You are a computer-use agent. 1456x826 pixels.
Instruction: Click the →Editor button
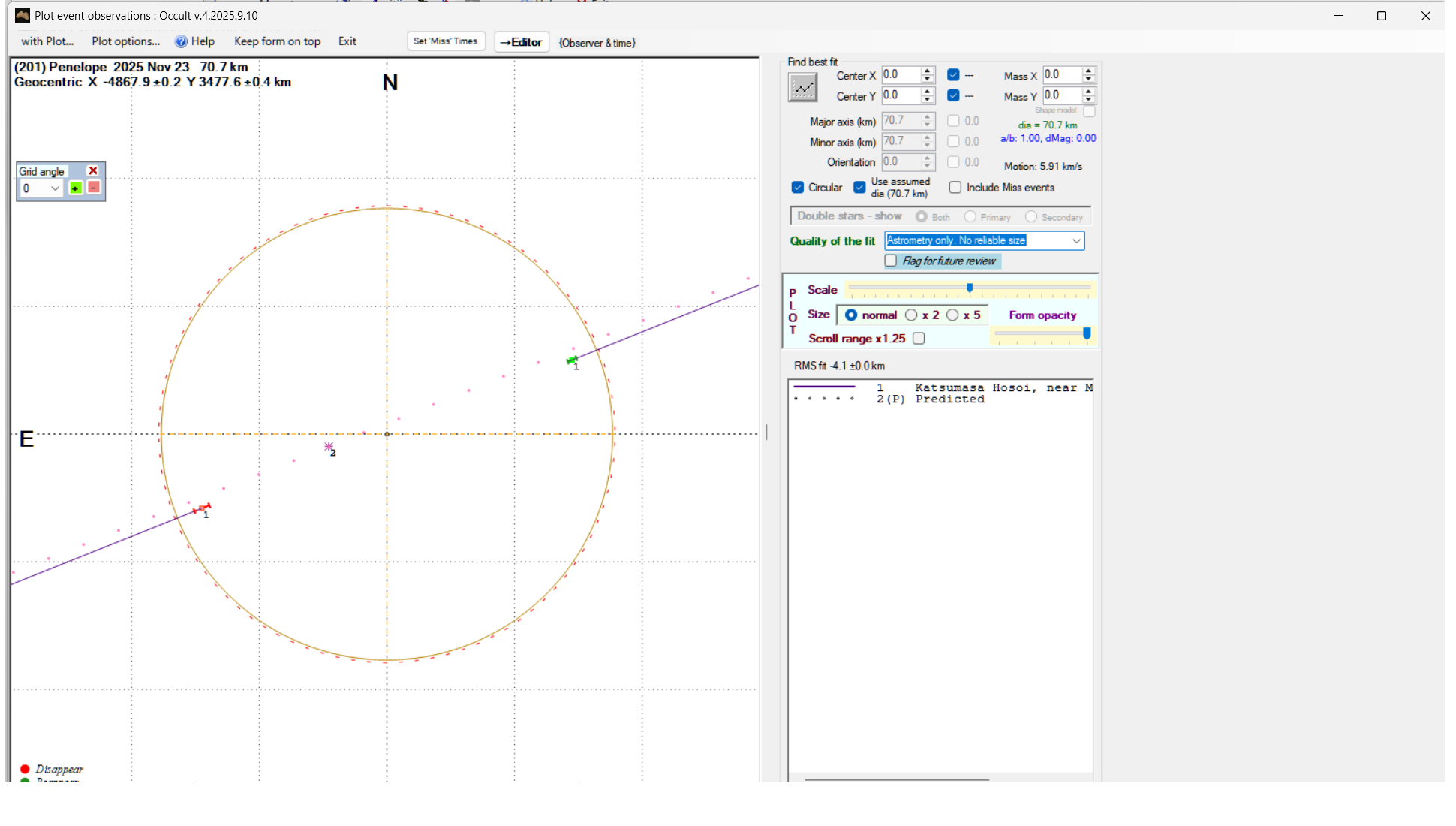tap(522, 42)
